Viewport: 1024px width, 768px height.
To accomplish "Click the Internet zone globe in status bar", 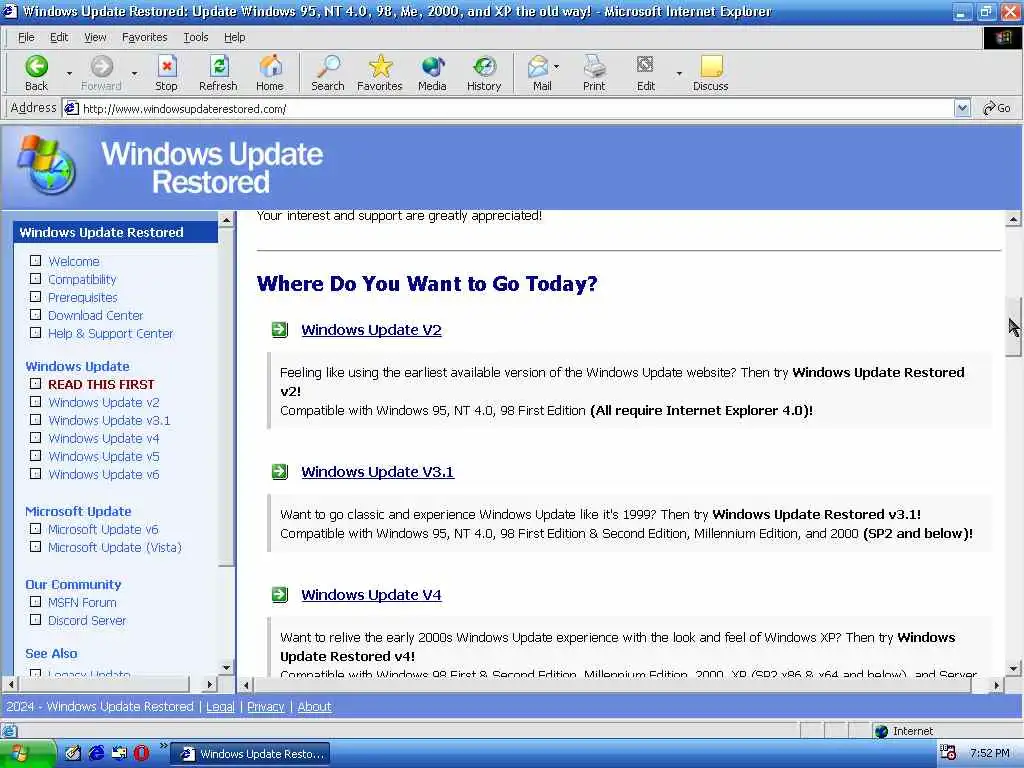I will click(x=882, y=731).
